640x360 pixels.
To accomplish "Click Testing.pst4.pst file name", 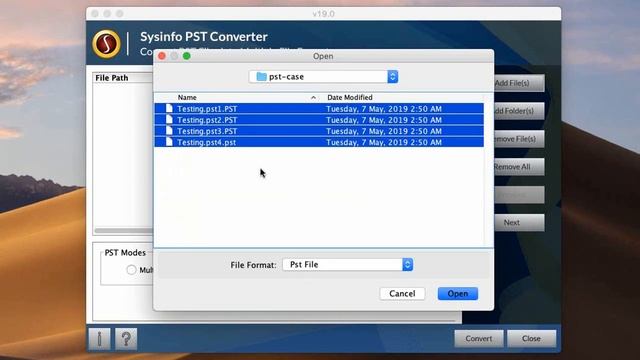I will 207,142.
